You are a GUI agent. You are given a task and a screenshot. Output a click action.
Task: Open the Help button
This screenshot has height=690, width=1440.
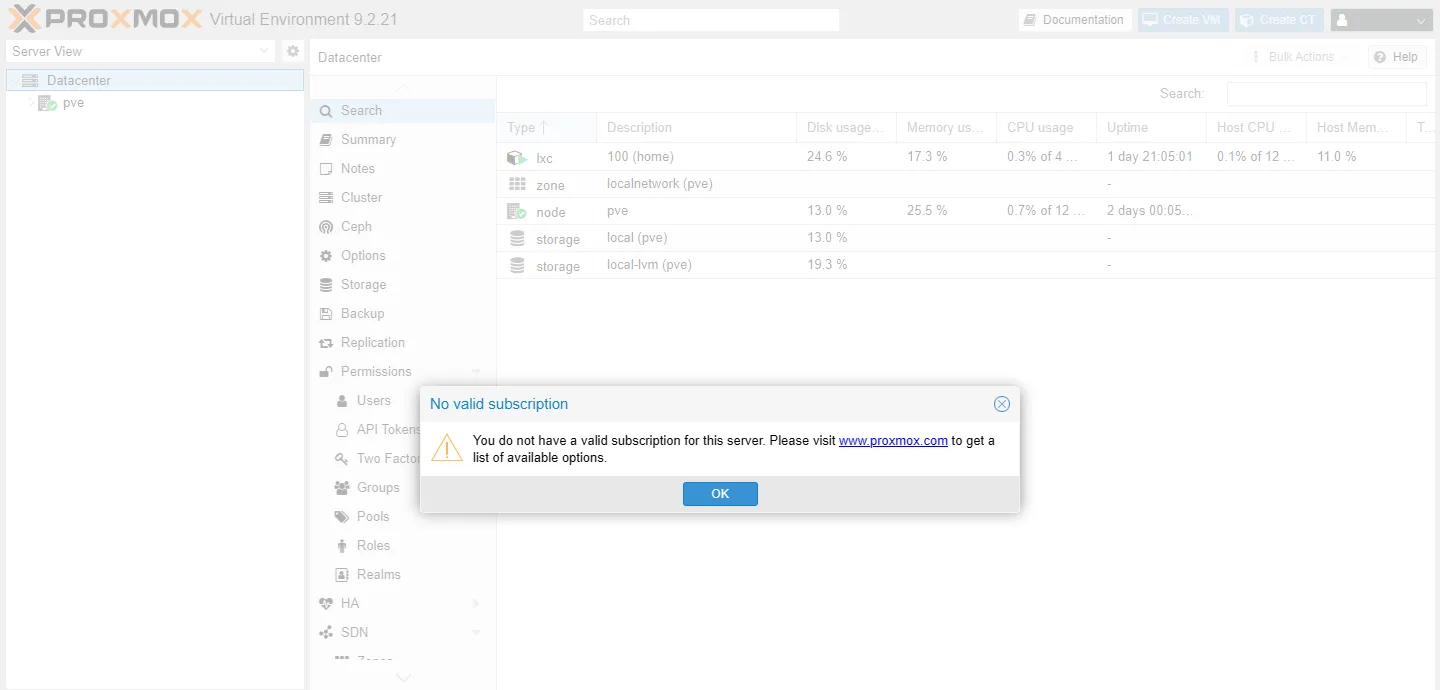point(1397,57)
